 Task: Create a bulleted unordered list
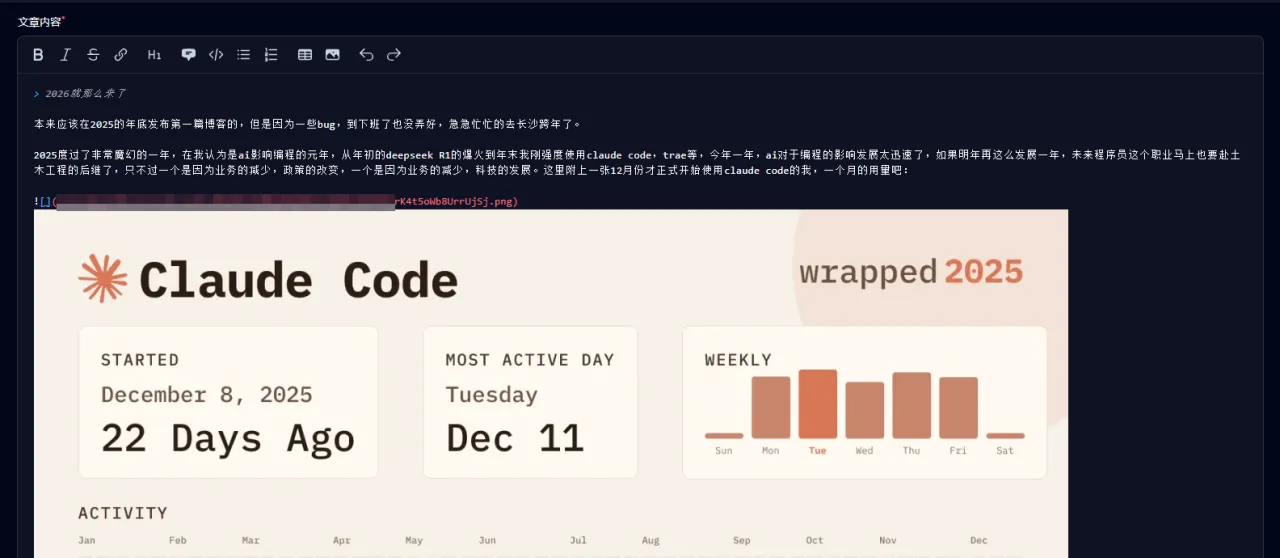pos(243,55)
